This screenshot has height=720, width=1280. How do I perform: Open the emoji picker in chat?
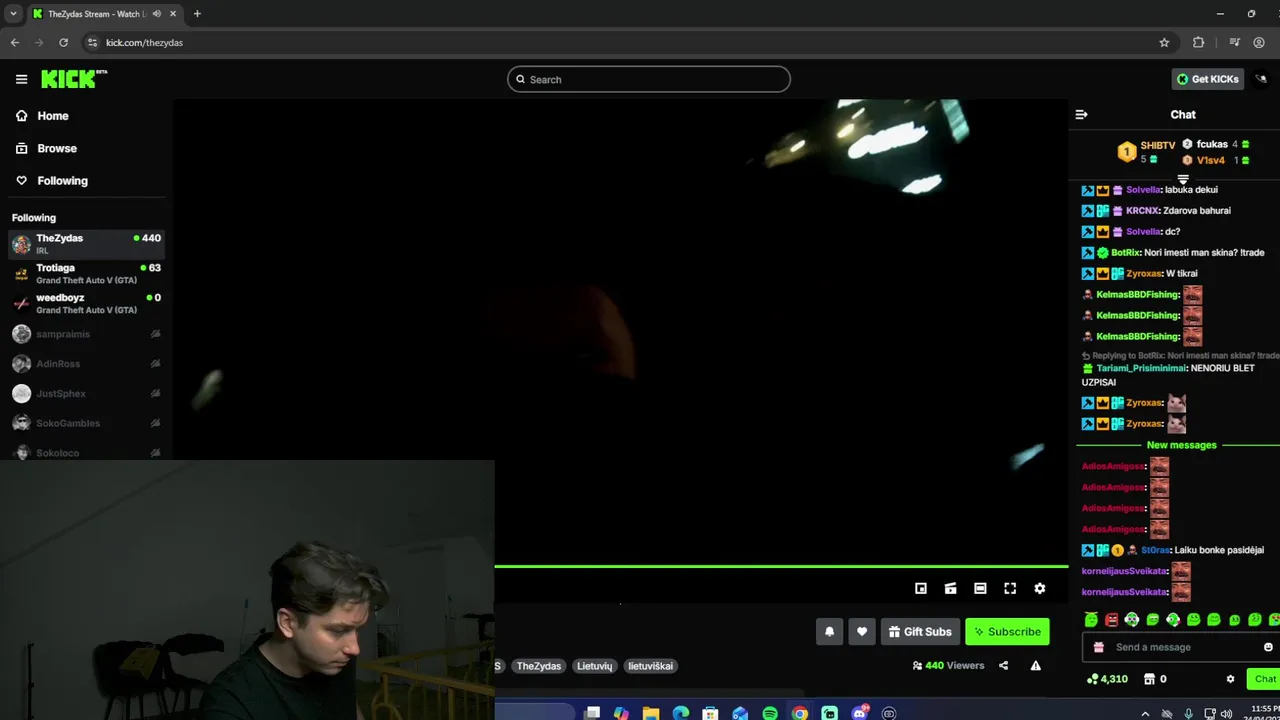pyautogui.click(x=1268, y=647)
